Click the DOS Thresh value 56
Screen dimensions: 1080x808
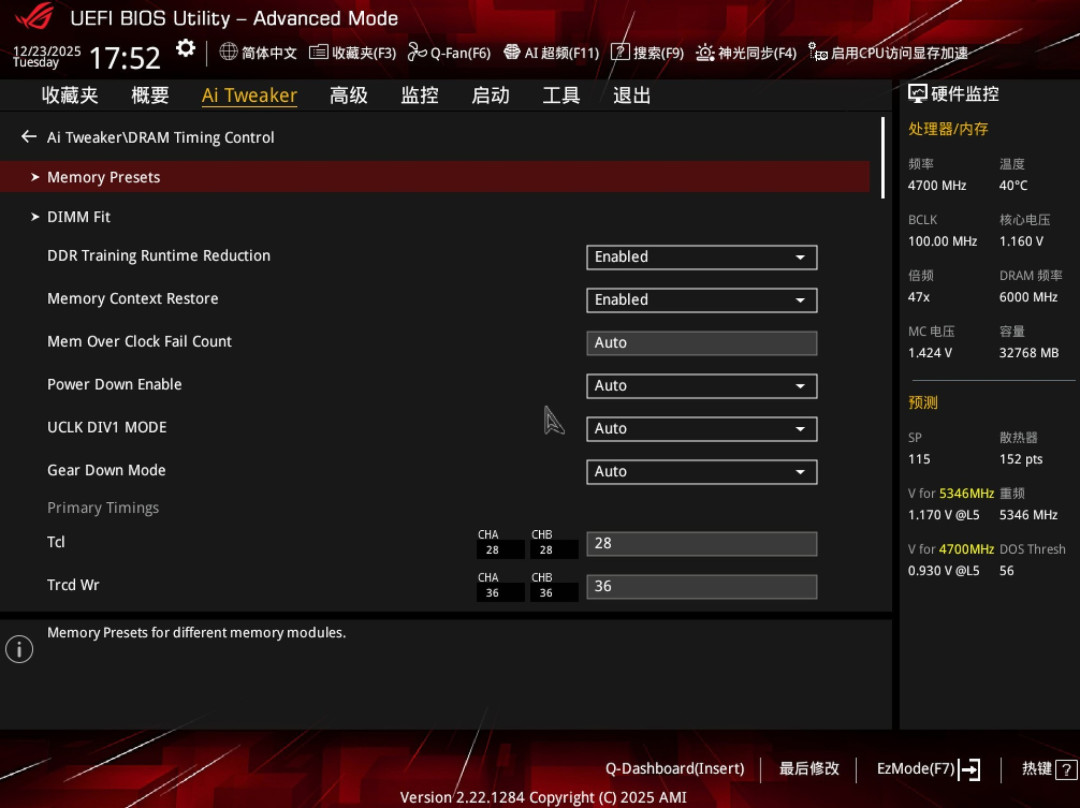pyautogui.click(x=1006, y=570)
